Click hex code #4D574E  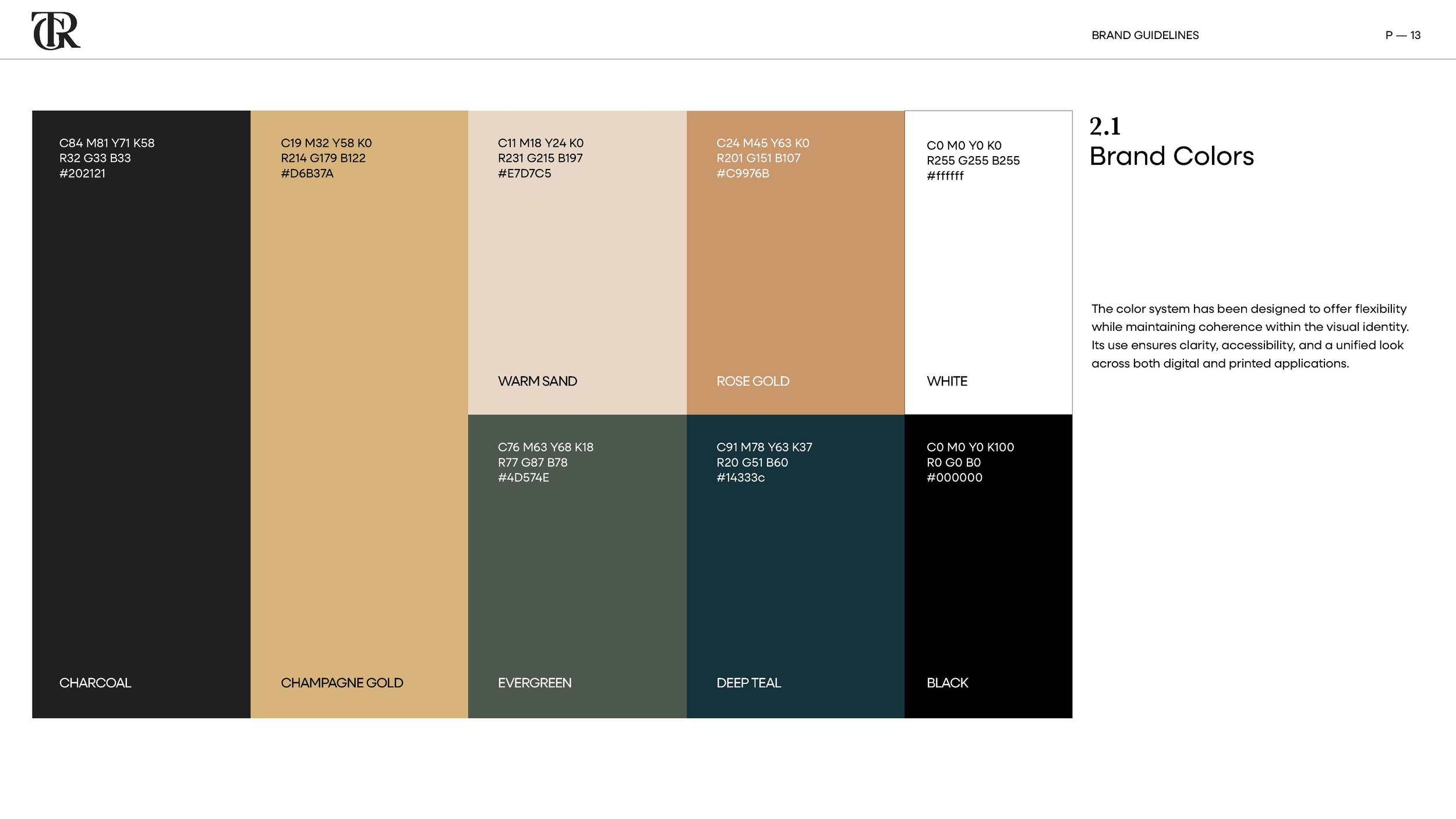coord(523,478)
